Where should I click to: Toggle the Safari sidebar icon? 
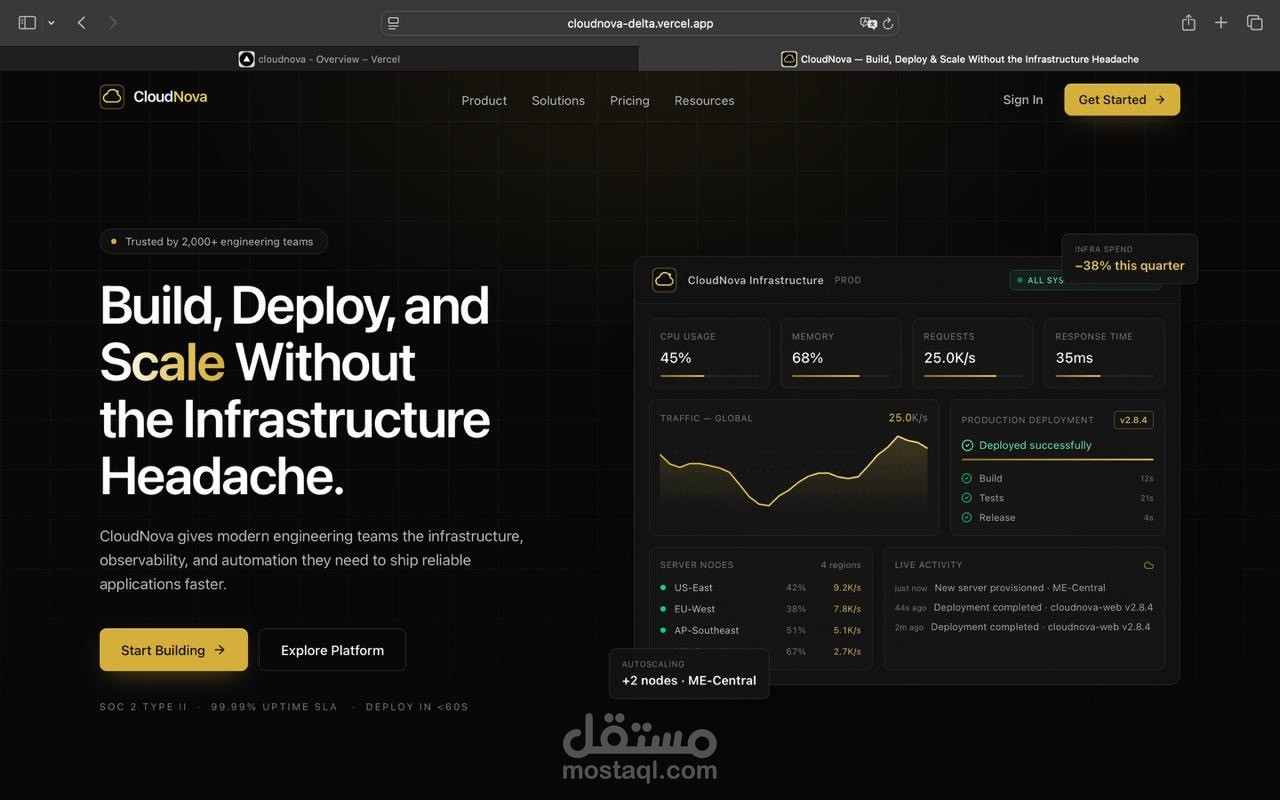click(x=27, y=22)
